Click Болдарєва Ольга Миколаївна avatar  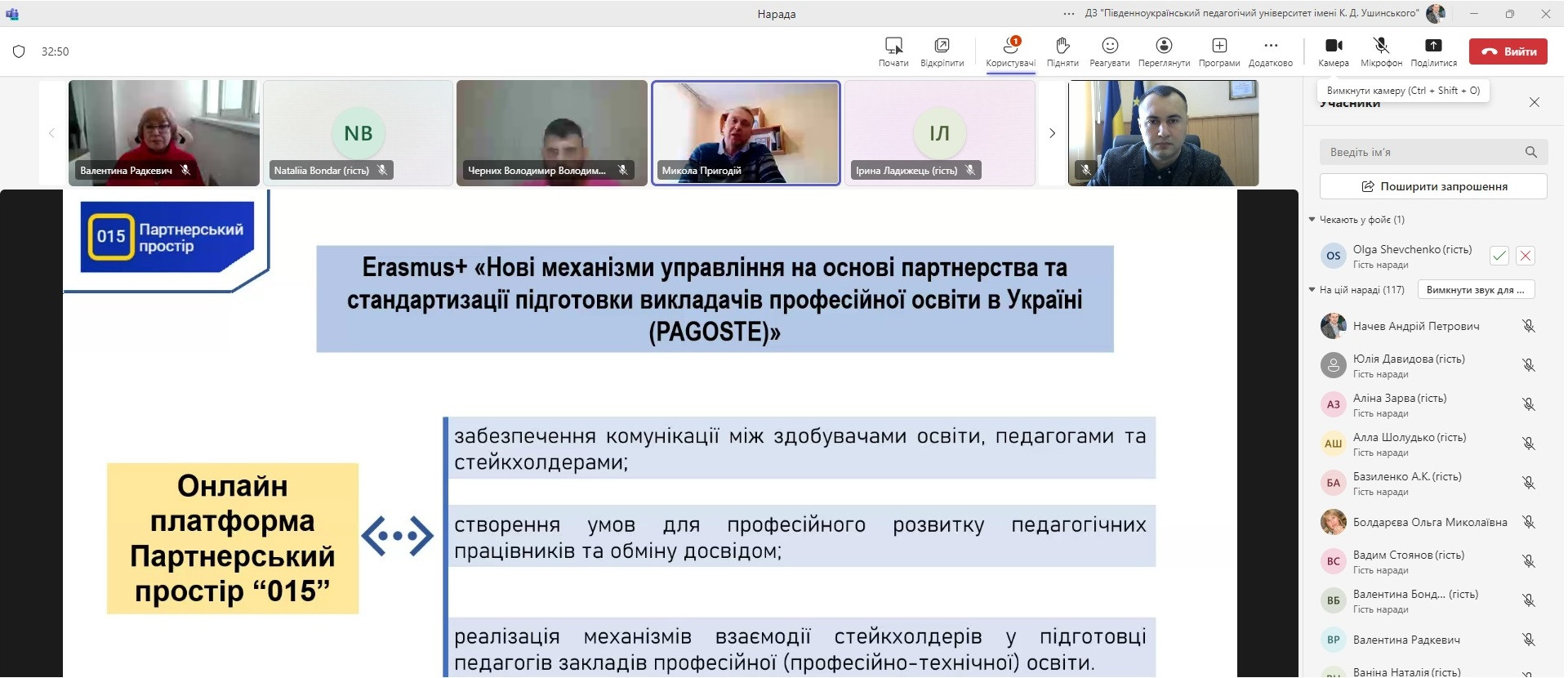pos(1334,522)
